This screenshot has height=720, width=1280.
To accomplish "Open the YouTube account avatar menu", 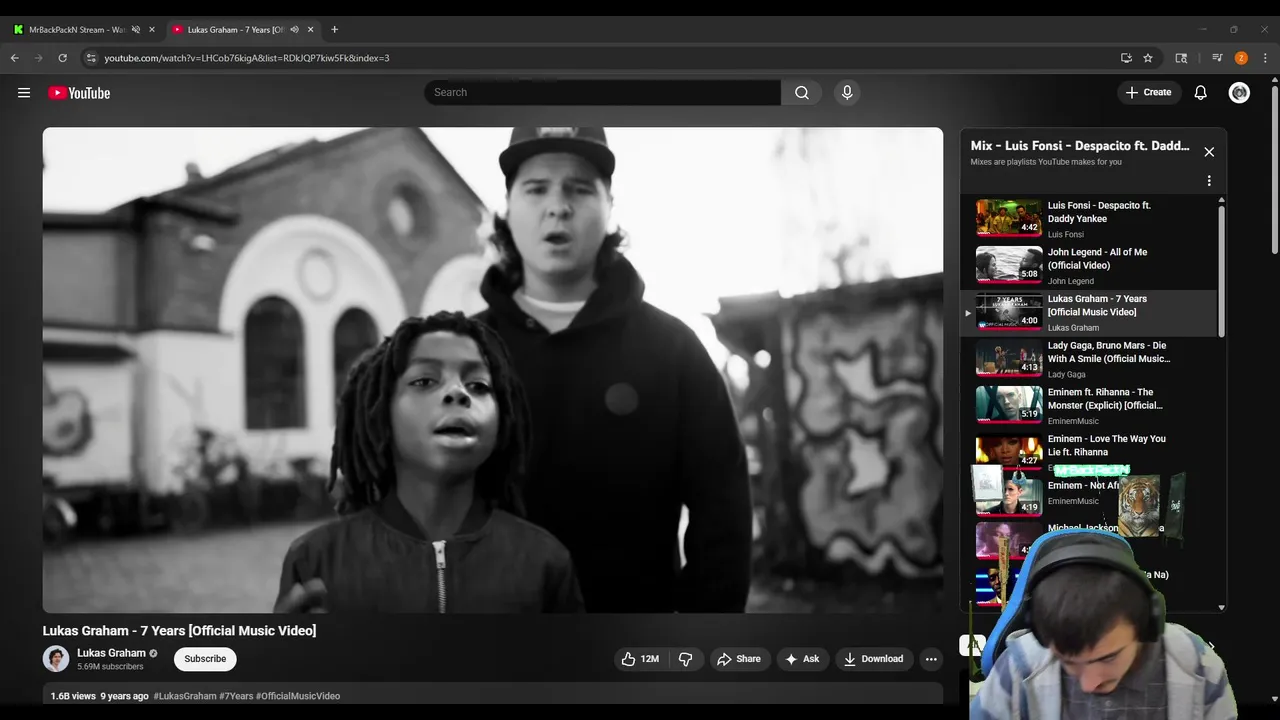I will pyautogui.click(x=1239, y=93).
